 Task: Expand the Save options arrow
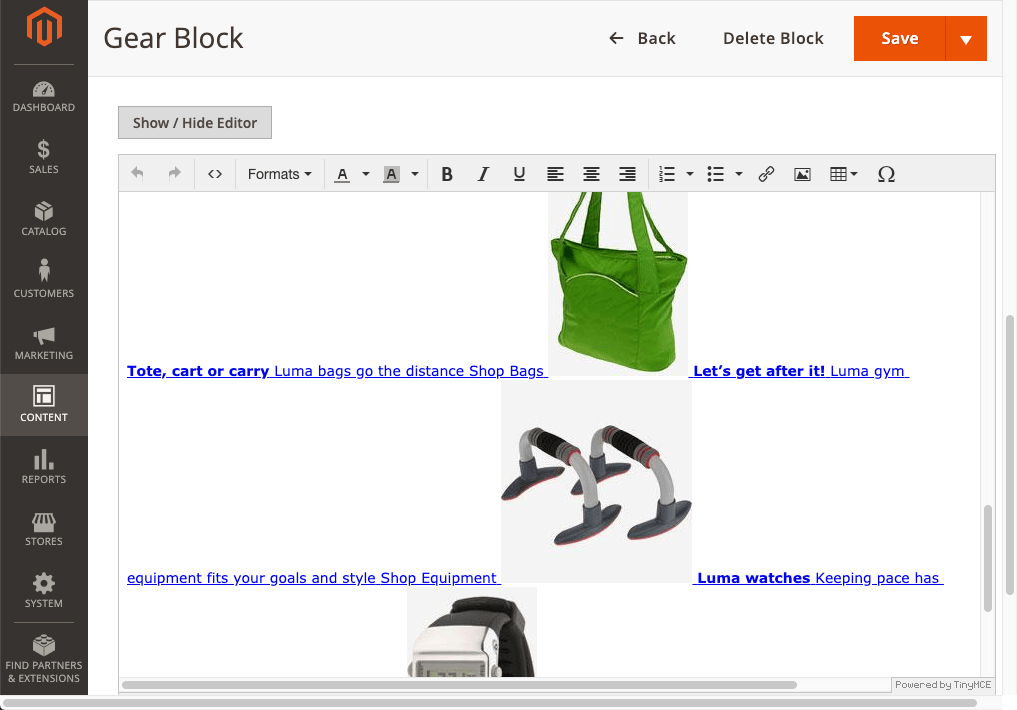click(966, 39)
